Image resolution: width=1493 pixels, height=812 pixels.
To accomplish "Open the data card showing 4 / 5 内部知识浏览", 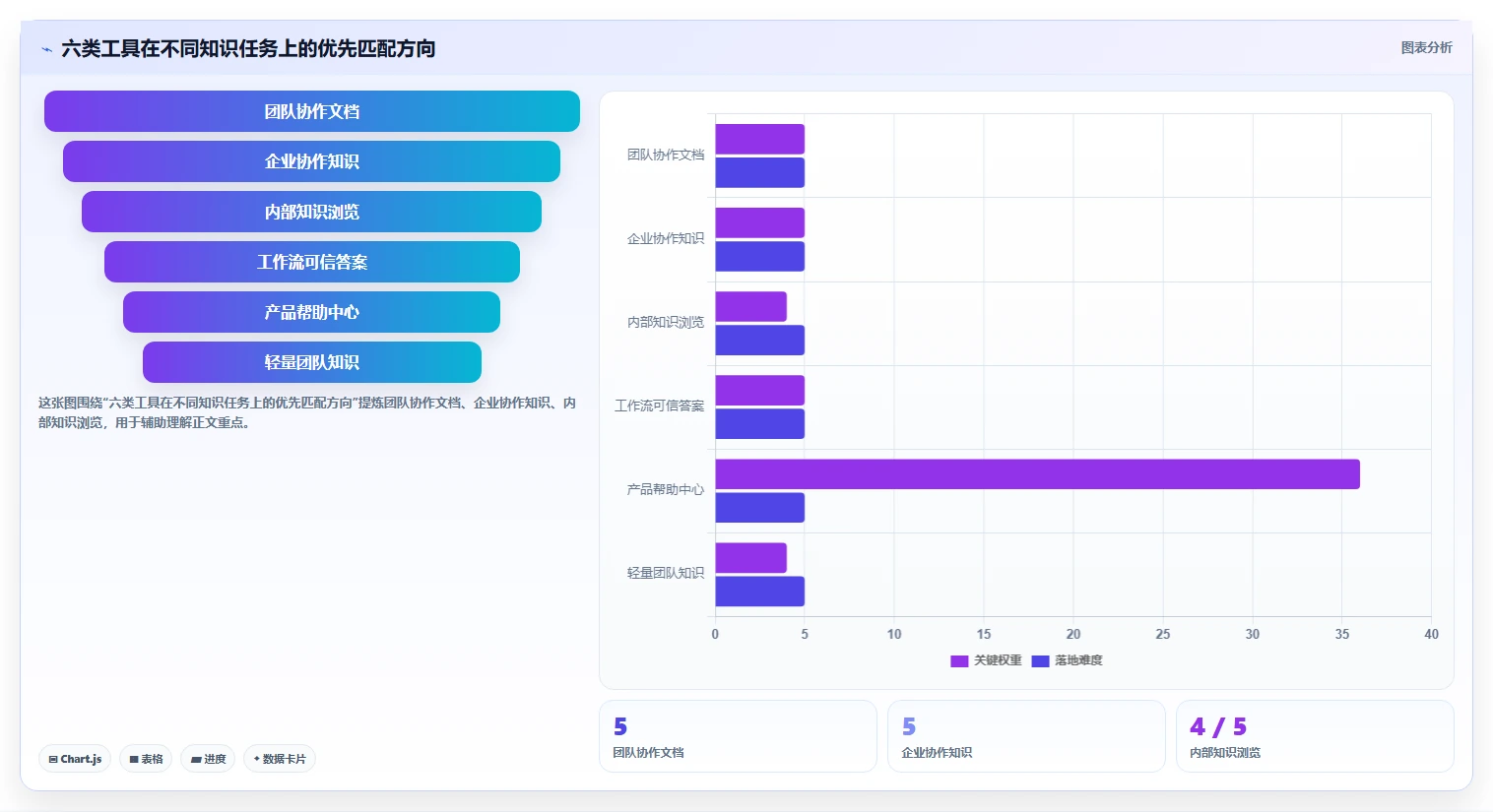I will pos(1315,736).
